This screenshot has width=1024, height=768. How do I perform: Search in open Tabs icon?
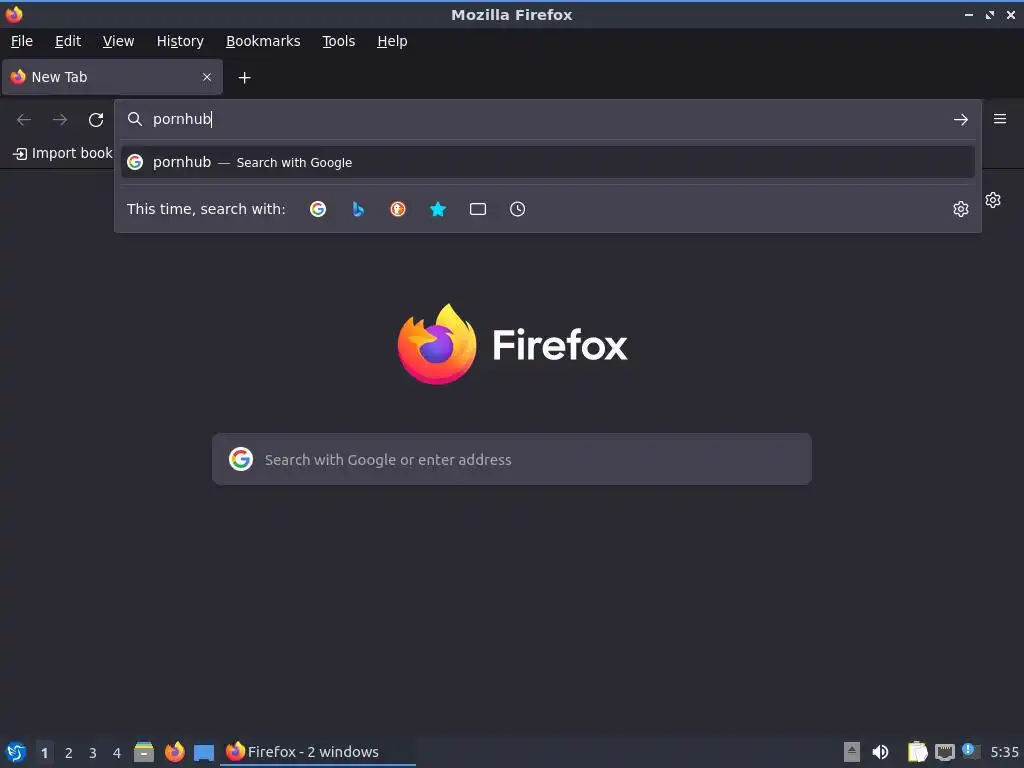[477, 209]
